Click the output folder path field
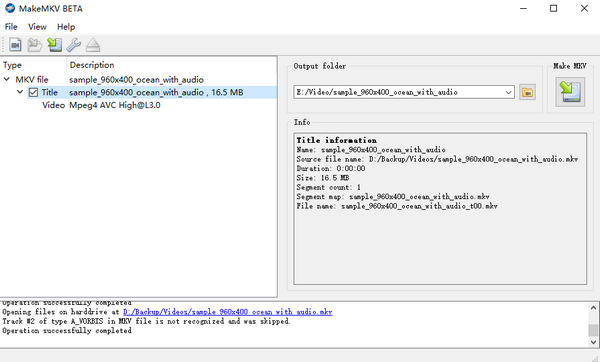Viewport: 600px width, 362px height. pyautogui.click(x=399, y=92)
